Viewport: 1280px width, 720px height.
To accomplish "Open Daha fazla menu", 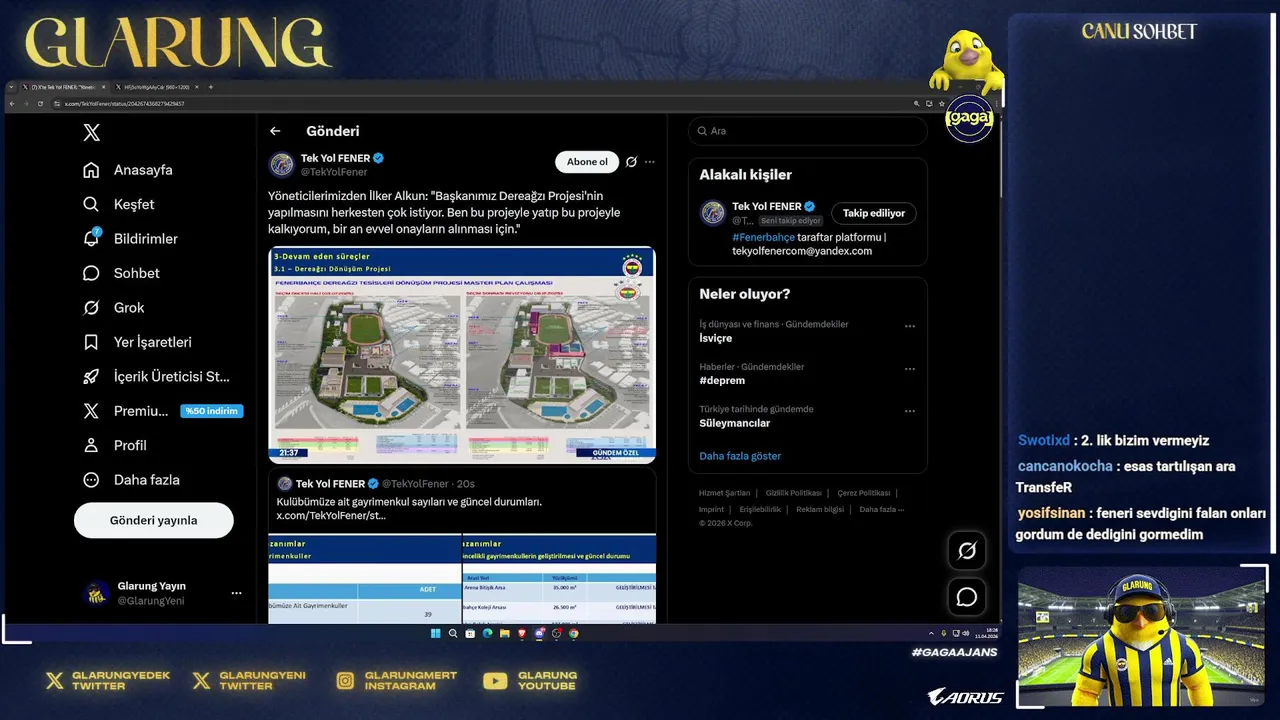I will [131, 480].
